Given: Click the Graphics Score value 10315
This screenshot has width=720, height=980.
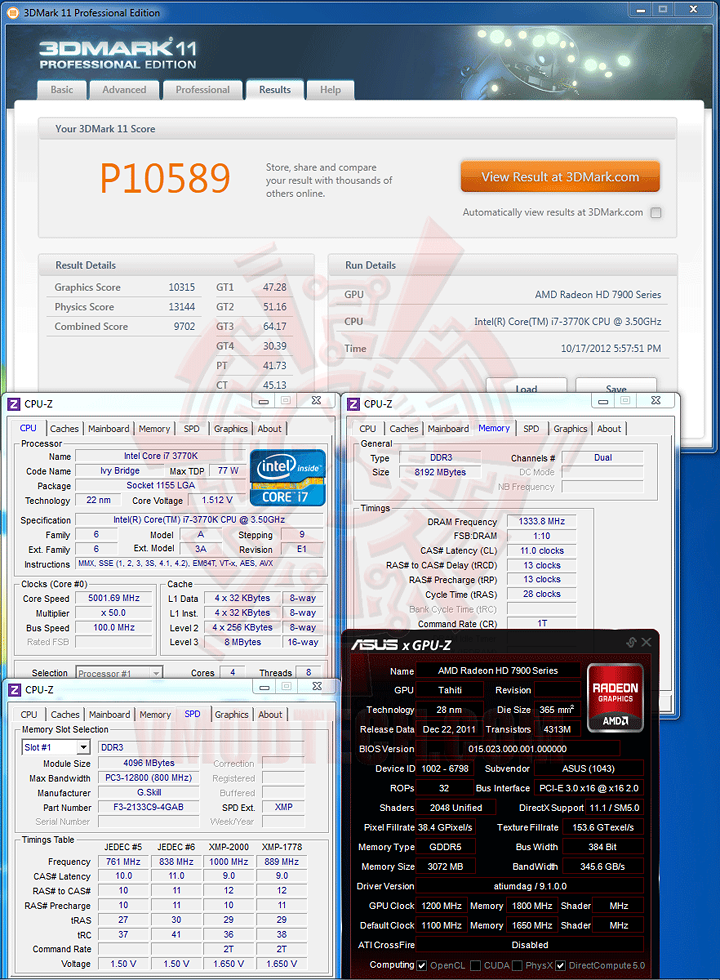Looking at the screenshot, I should click(181, 288).
